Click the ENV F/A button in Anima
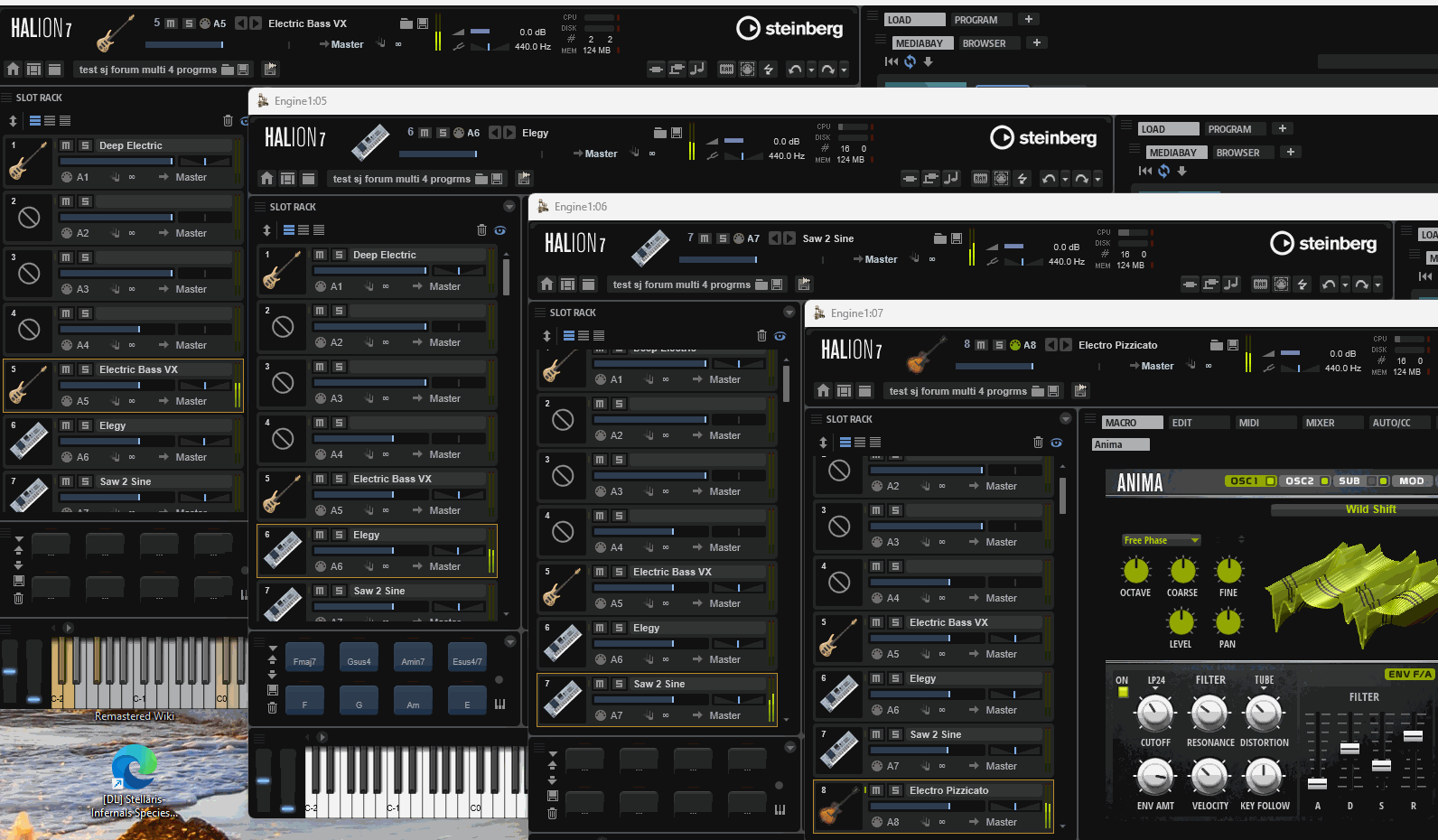The width and height of the screenshot is (1438, 840). (1409, 675)
